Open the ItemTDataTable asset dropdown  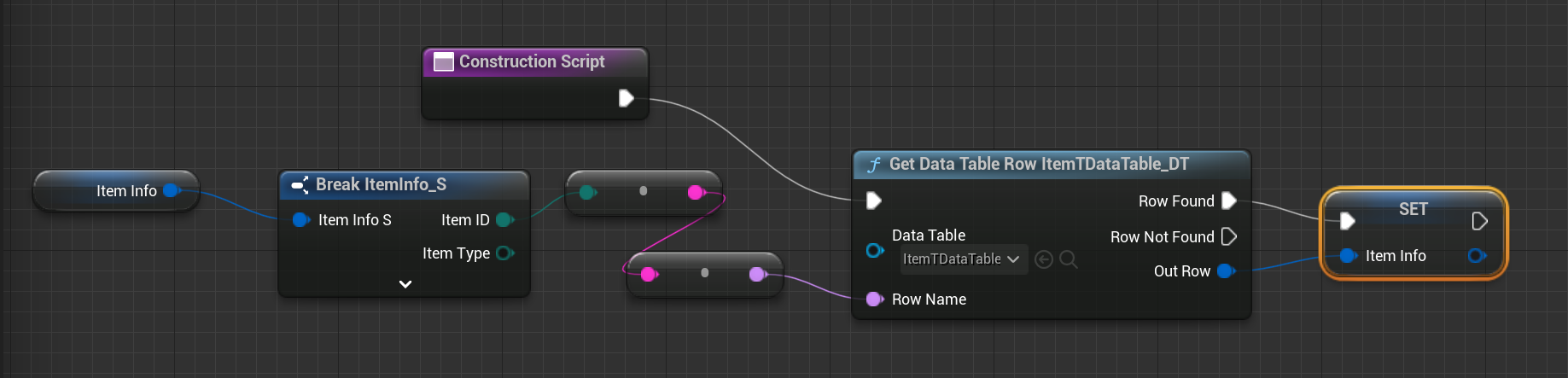click(964, 259)
